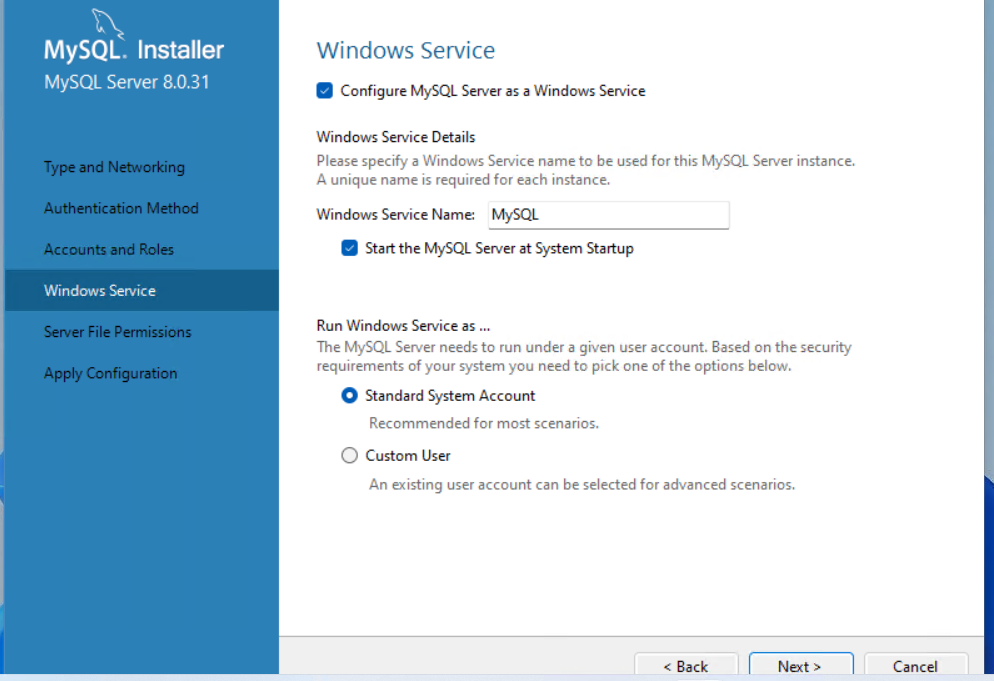Screen dimensions: 994x681
Task: Toggle Start the MySQL Server at System Startup
Action: point(349,248)
